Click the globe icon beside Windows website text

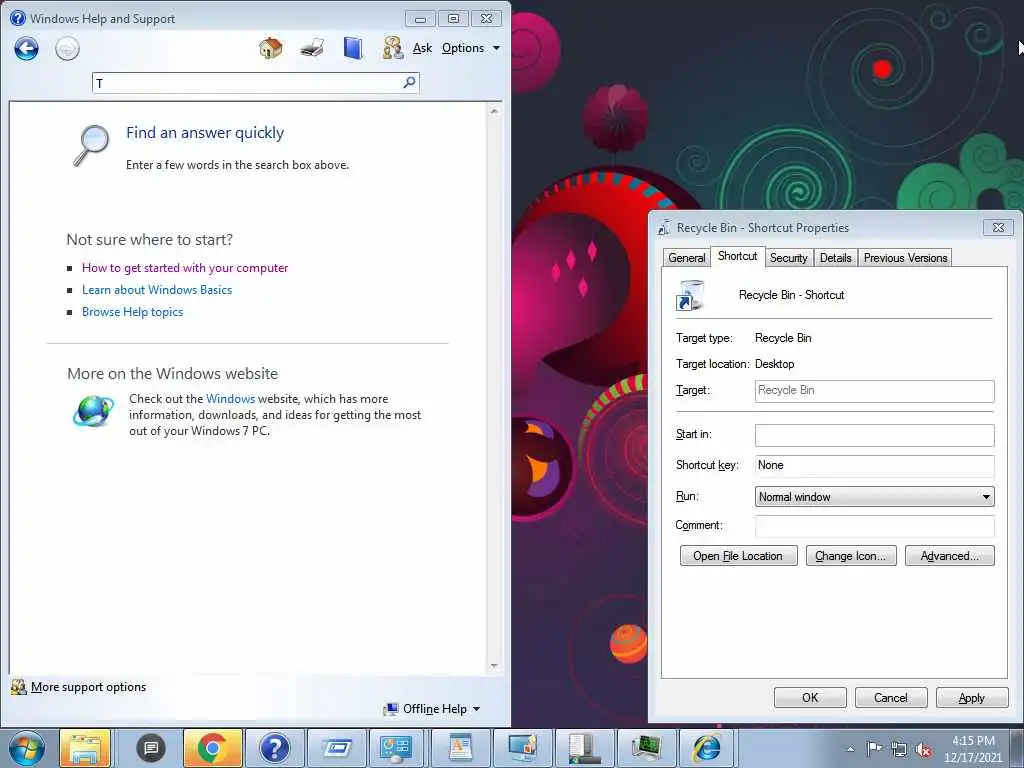(93, 411)
